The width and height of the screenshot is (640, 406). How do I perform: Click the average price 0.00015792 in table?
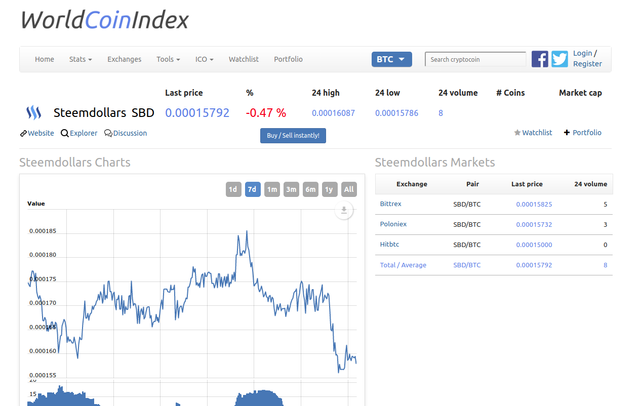[x=534, y=265]
